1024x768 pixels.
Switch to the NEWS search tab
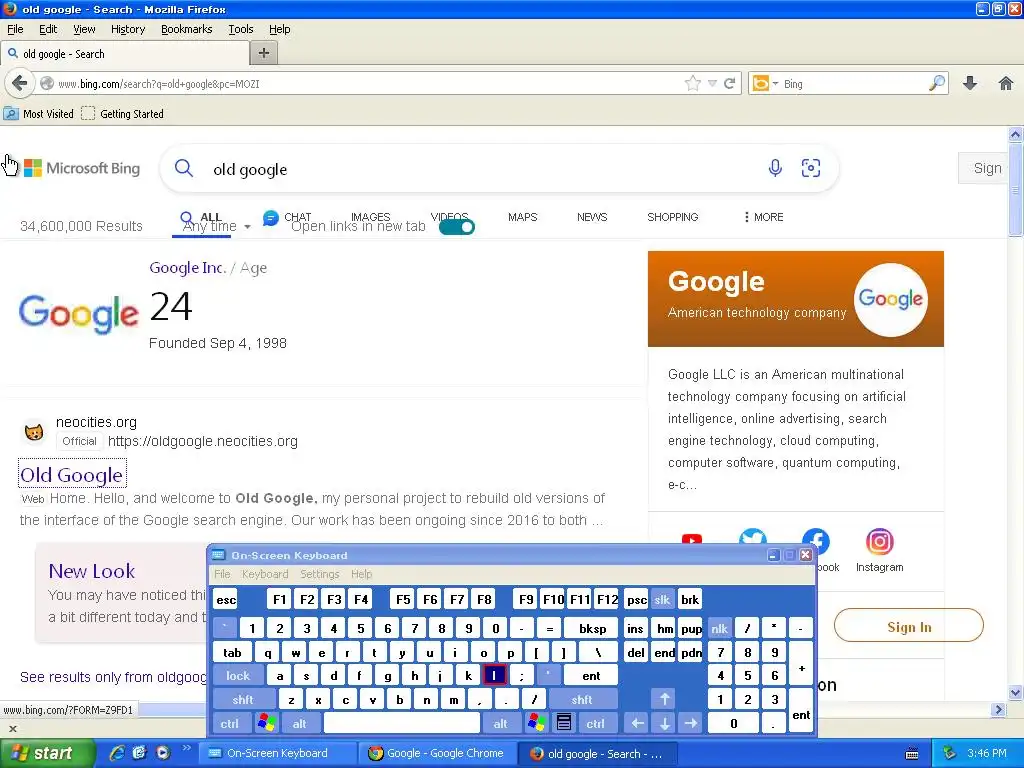point(592,217)
